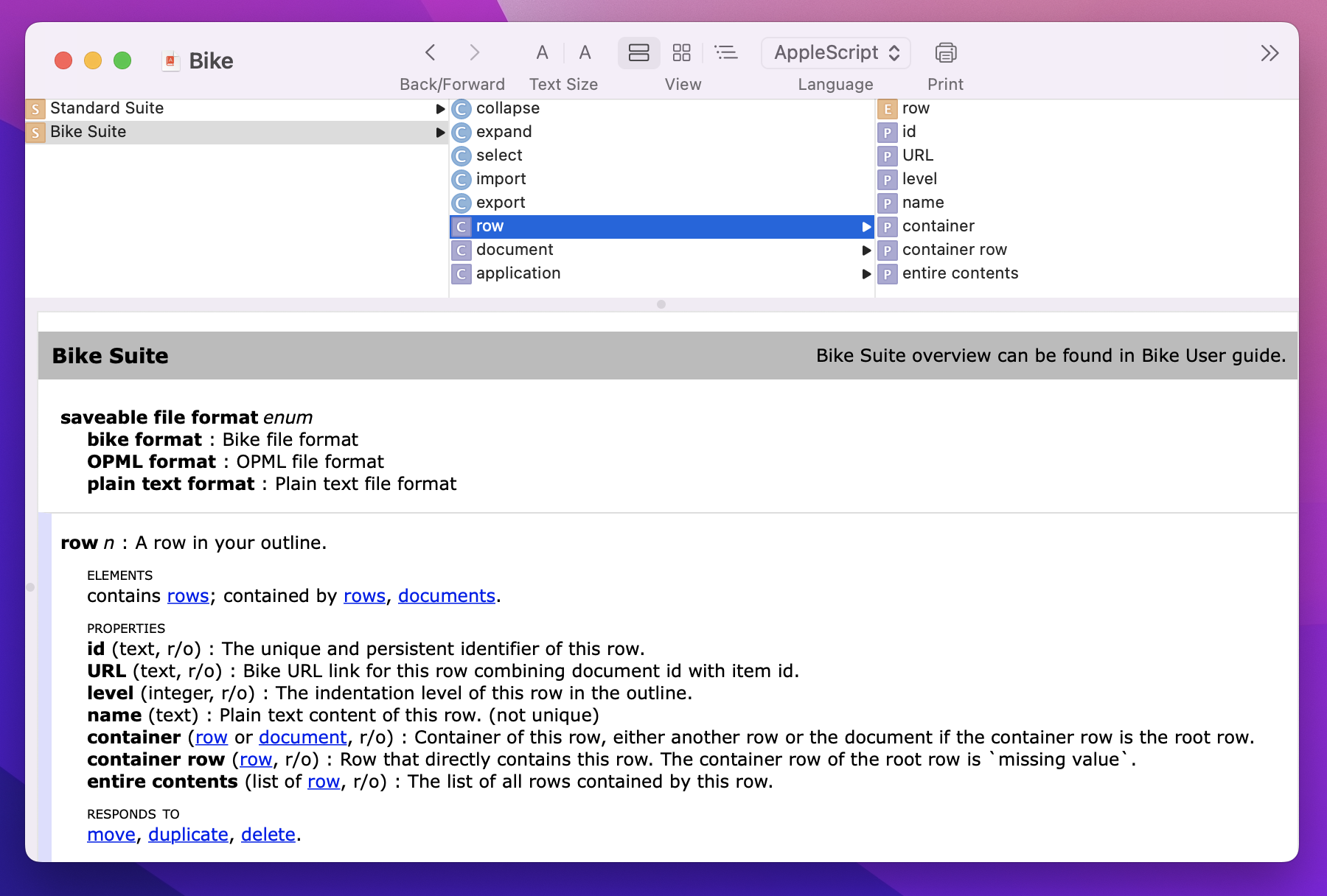Select the import command text
This screenshot has height=896, width=1327.
pos(501,179)
